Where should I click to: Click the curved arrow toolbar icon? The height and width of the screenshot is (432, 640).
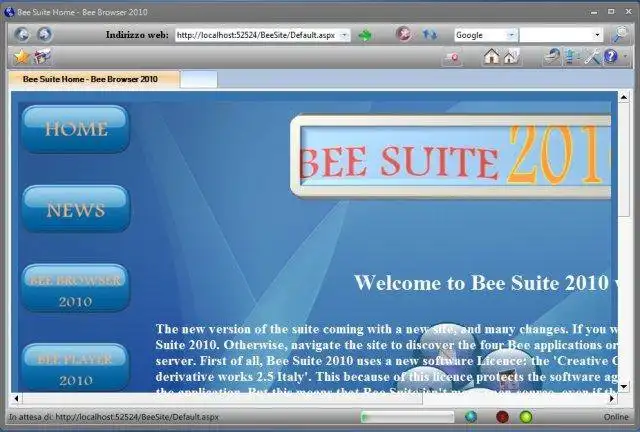click(553, 57)
